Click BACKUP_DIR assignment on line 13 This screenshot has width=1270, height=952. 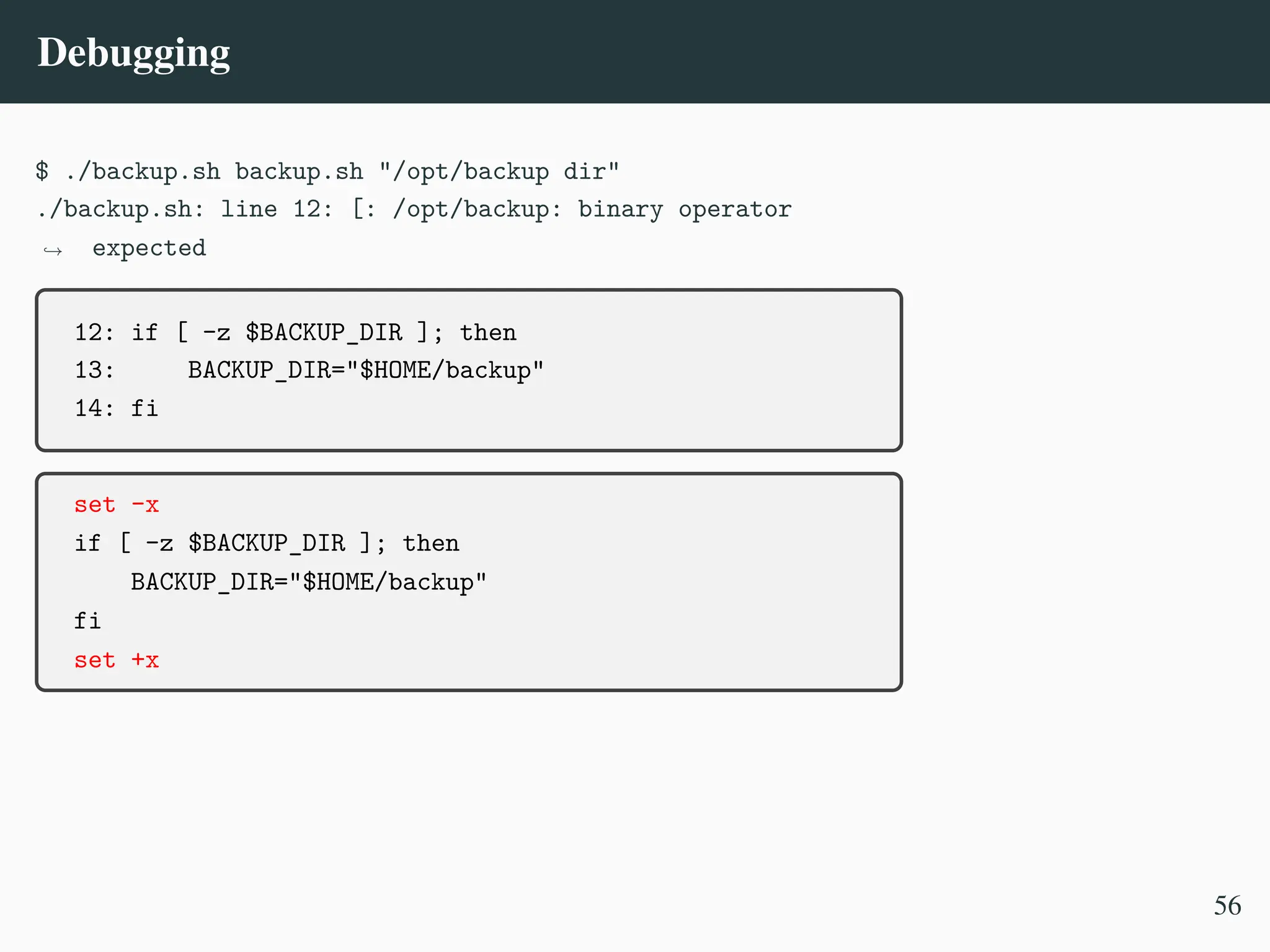(x=365, y=371)
